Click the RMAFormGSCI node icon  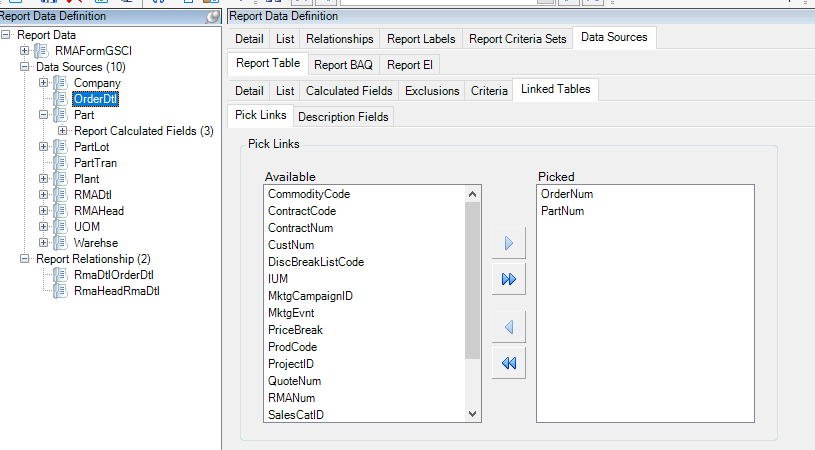point(42,51)
